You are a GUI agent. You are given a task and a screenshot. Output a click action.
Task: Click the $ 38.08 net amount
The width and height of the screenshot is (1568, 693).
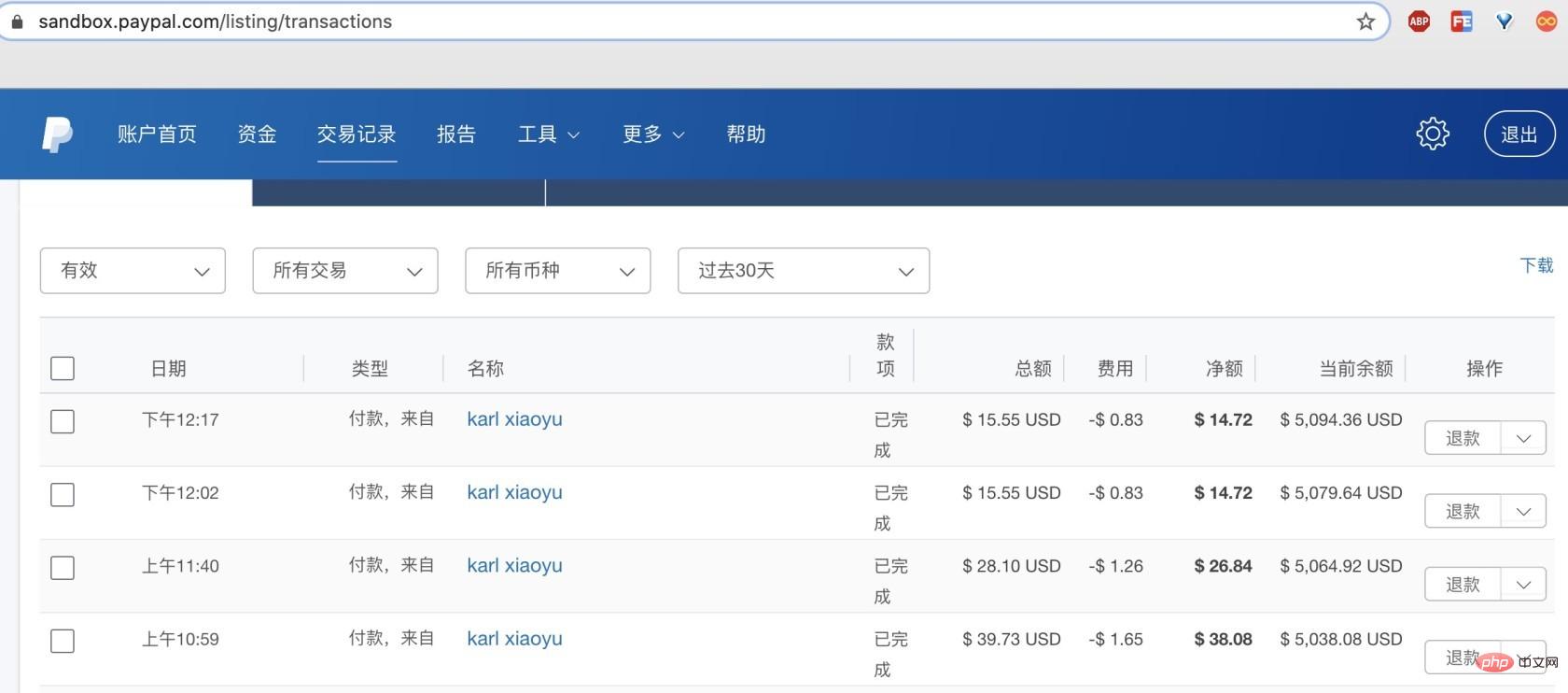click(1224, 639)
